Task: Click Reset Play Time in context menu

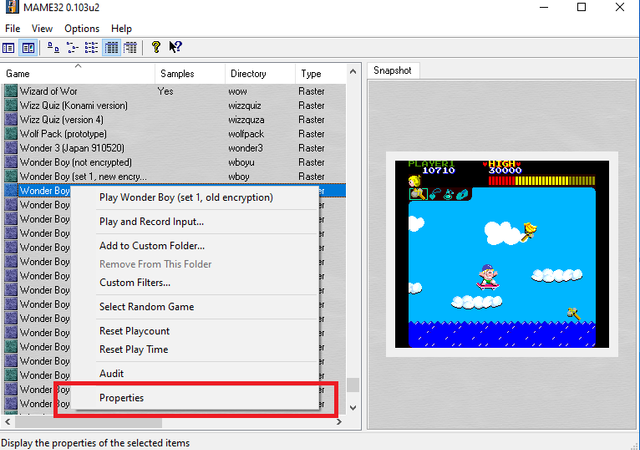Action: tap(195, 350)
